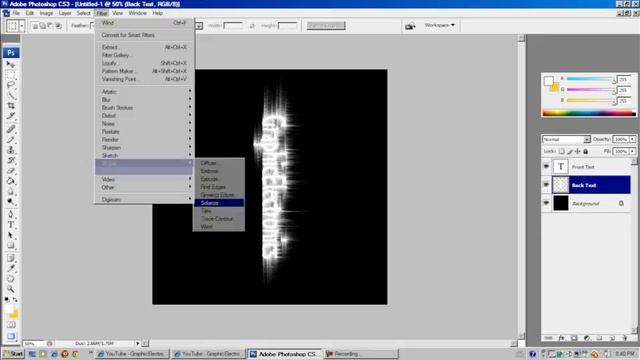Select the Pen tool

point(11,215)
